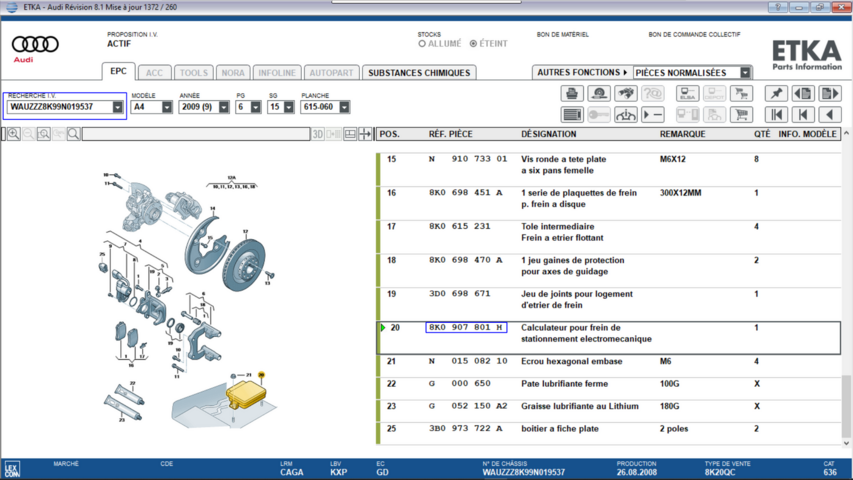Click the disc with pencil icon

click(x=599, y=94)
